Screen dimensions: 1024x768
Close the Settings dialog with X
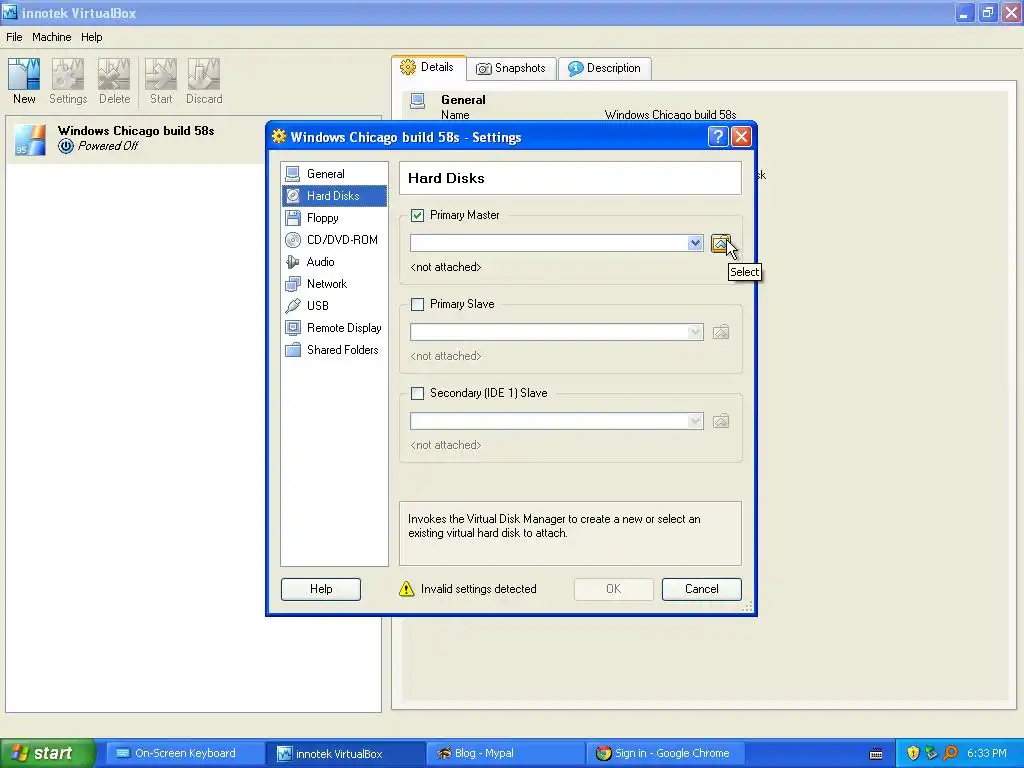741,136
